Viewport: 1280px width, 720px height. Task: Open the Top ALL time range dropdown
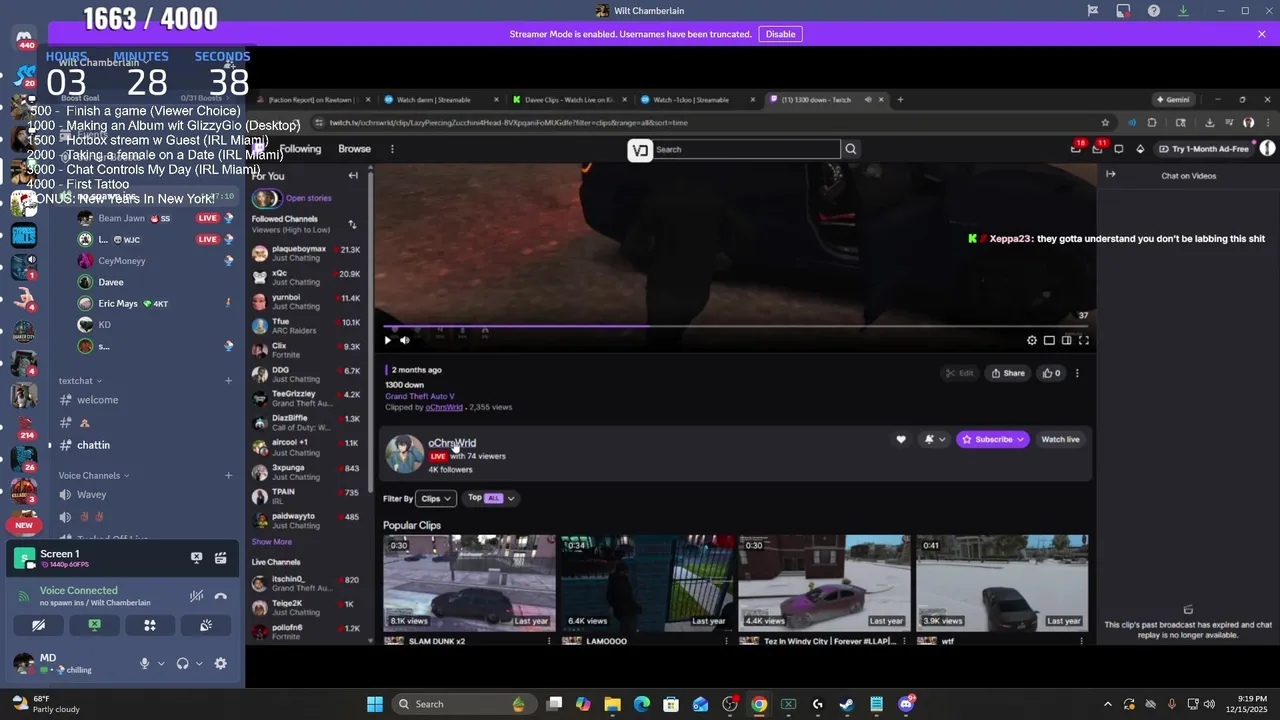coord(492,498)
